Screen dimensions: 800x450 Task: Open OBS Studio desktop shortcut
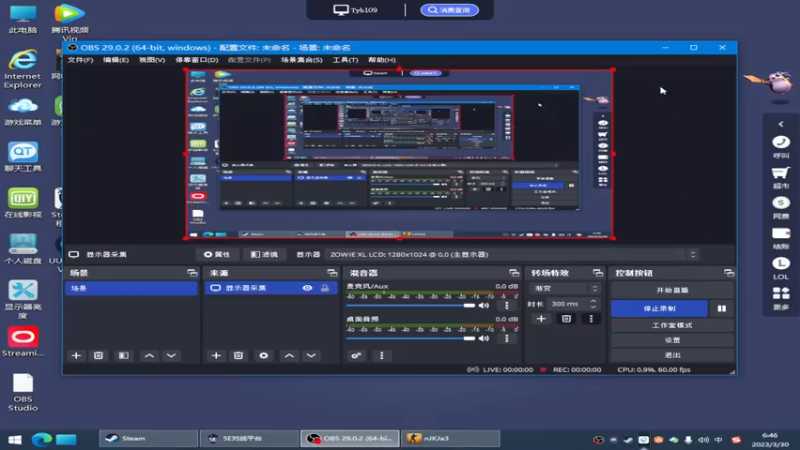click(x=23, y=392)
